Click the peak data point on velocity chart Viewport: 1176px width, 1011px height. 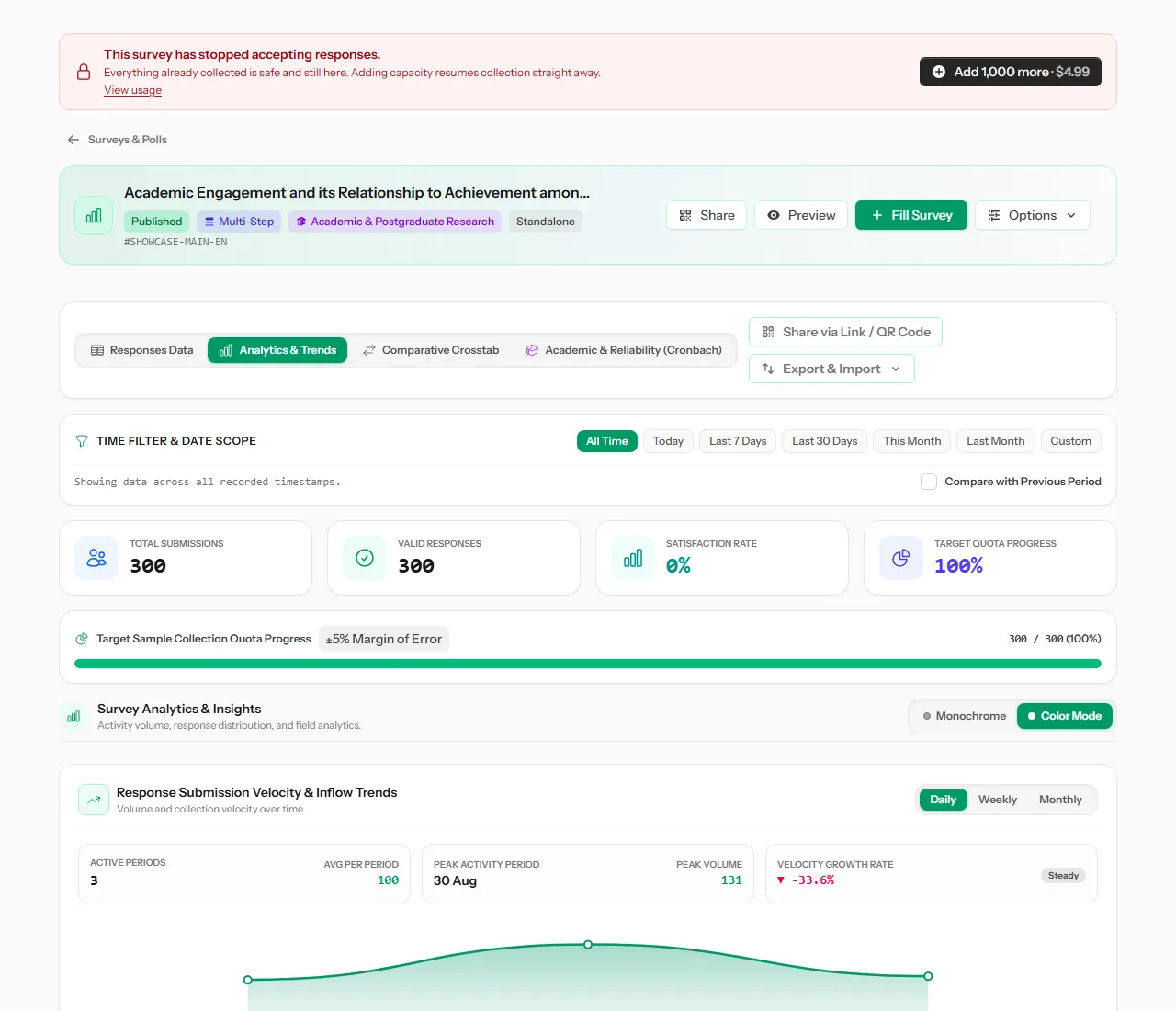coord(588,945)
